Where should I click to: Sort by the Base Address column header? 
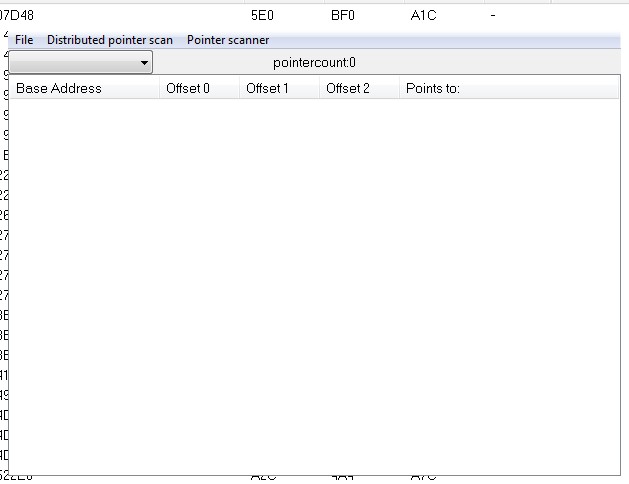(x=59, y=88)
